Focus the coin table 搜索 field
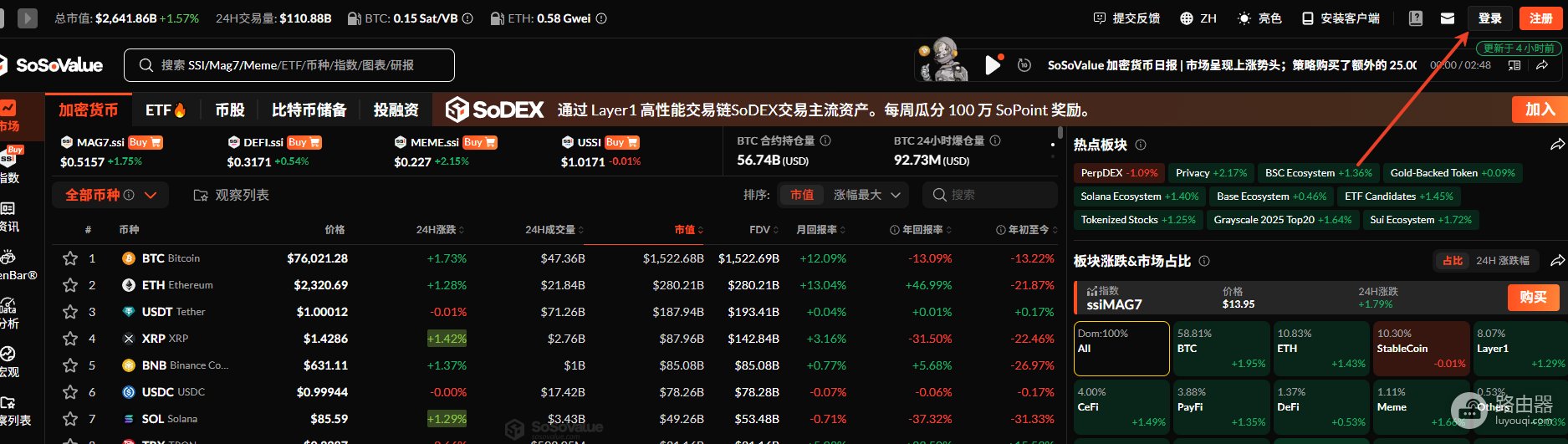 click(990, 195)
